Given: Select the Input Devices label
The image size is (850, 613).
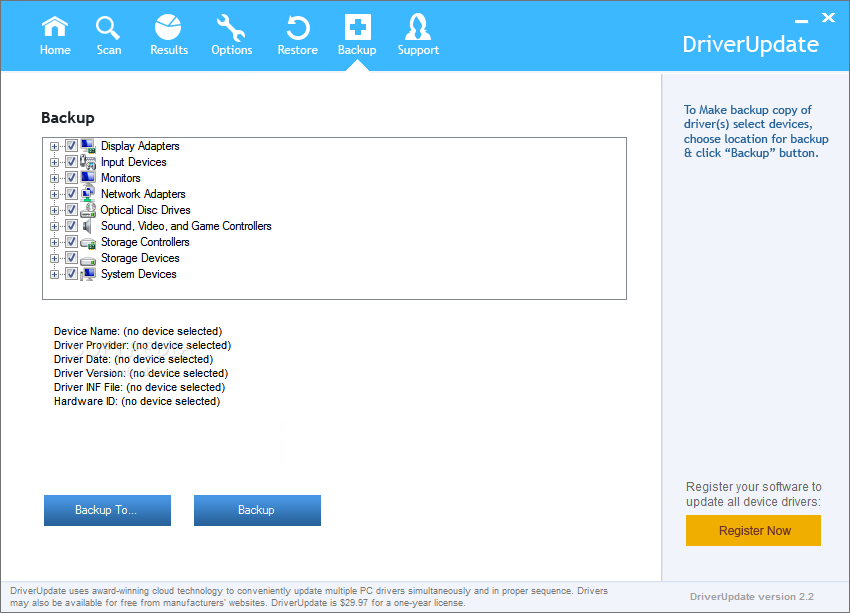Looking at the screenshot, I should [x=133, y=162].
